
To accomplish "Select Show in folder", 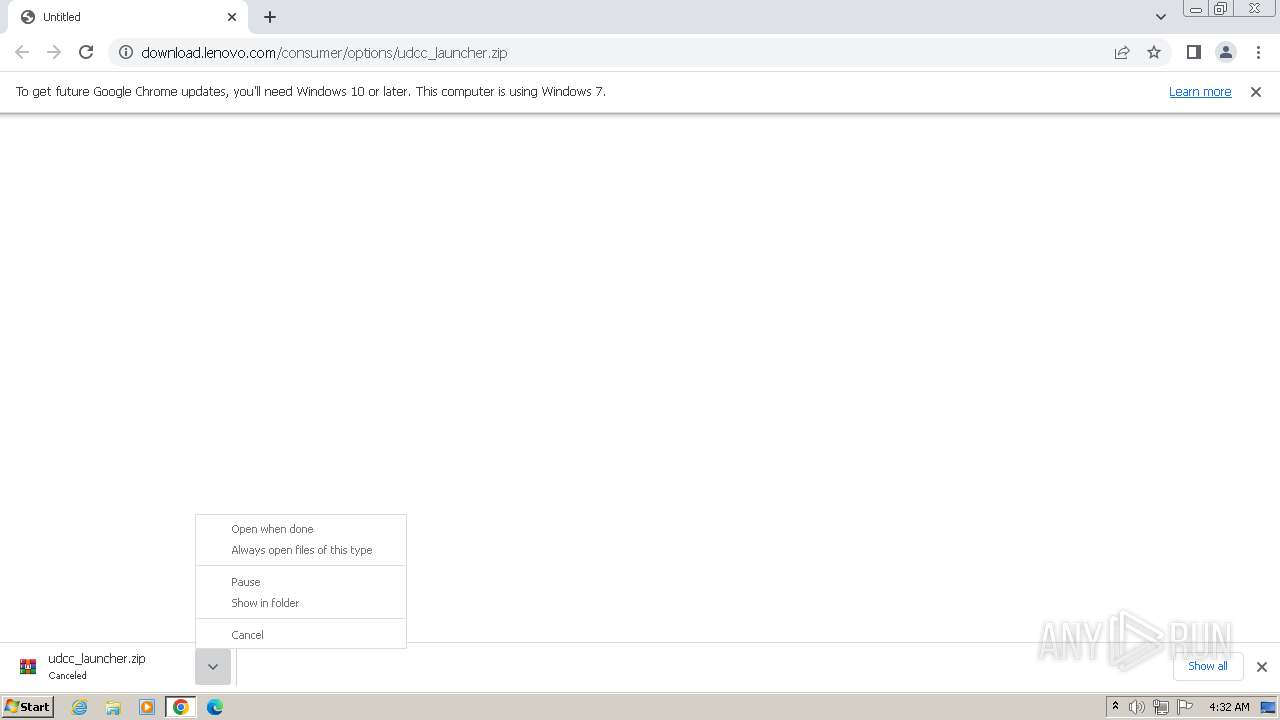I will 301,603.
